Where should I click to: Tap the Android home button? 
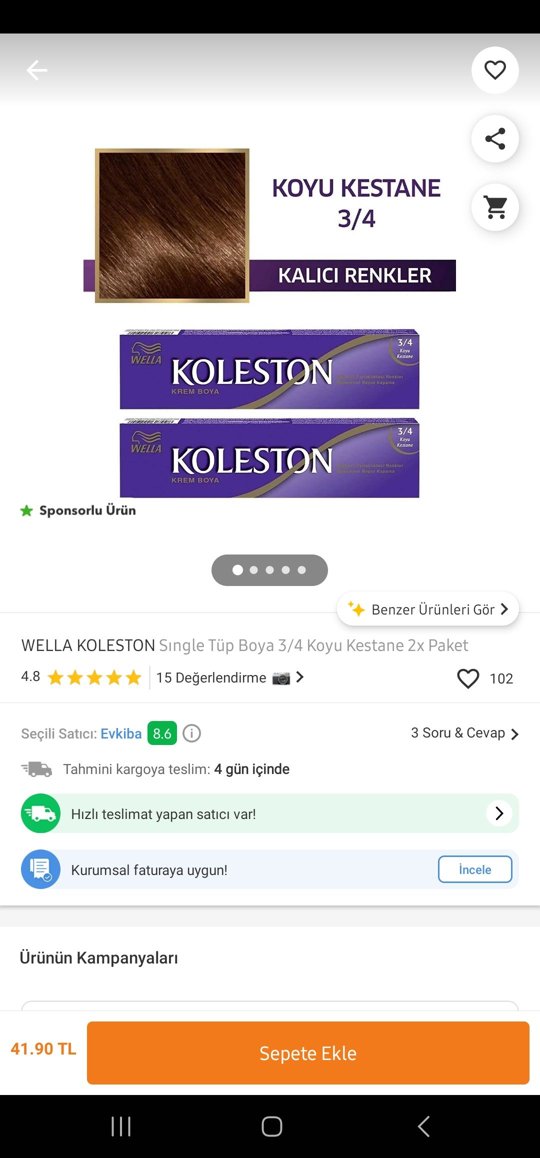pyautogui.click(x=272, y=1126)
